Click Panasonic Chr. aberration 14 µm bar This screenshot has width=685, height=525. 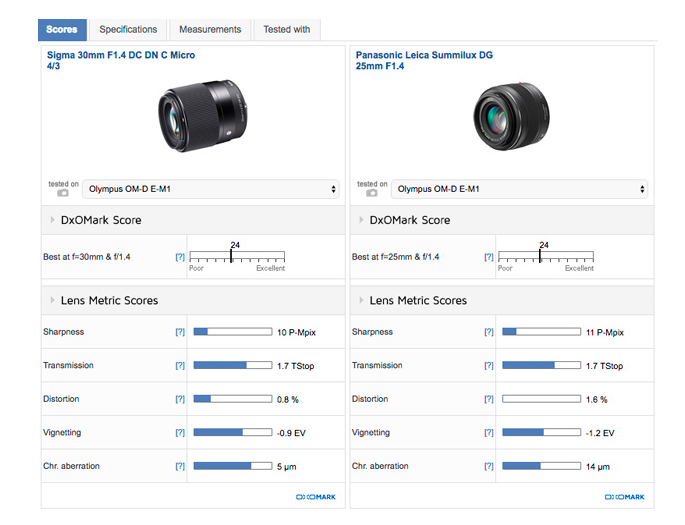(542, 466)
